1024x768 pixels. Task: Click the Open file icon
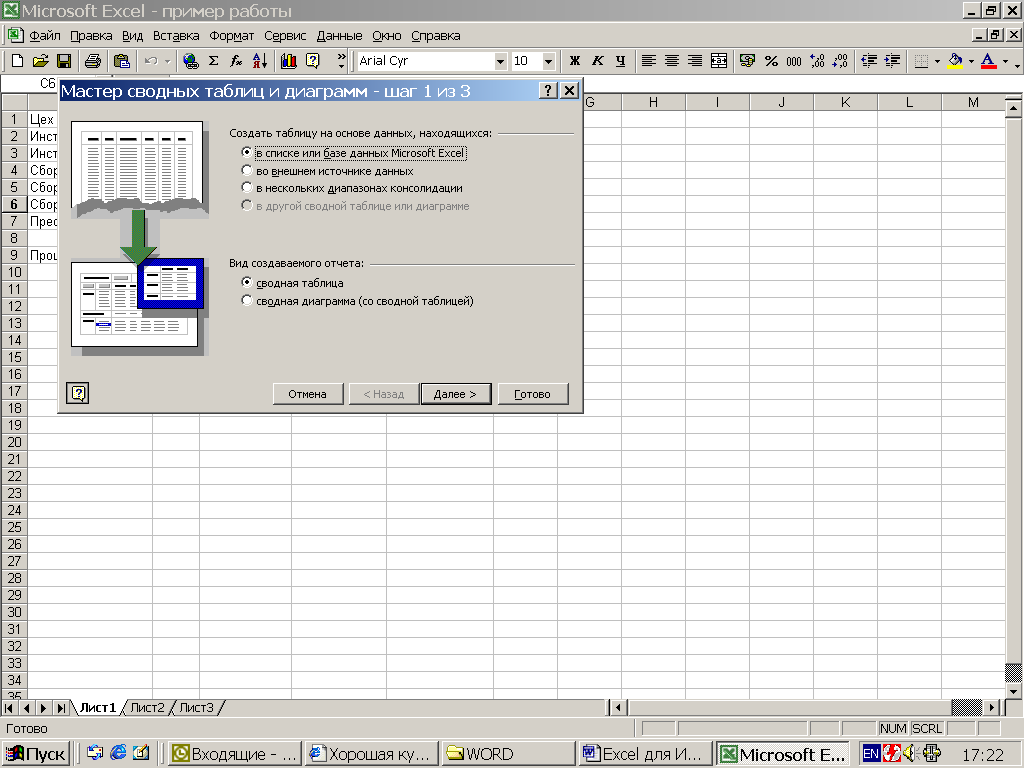[40, 61]
